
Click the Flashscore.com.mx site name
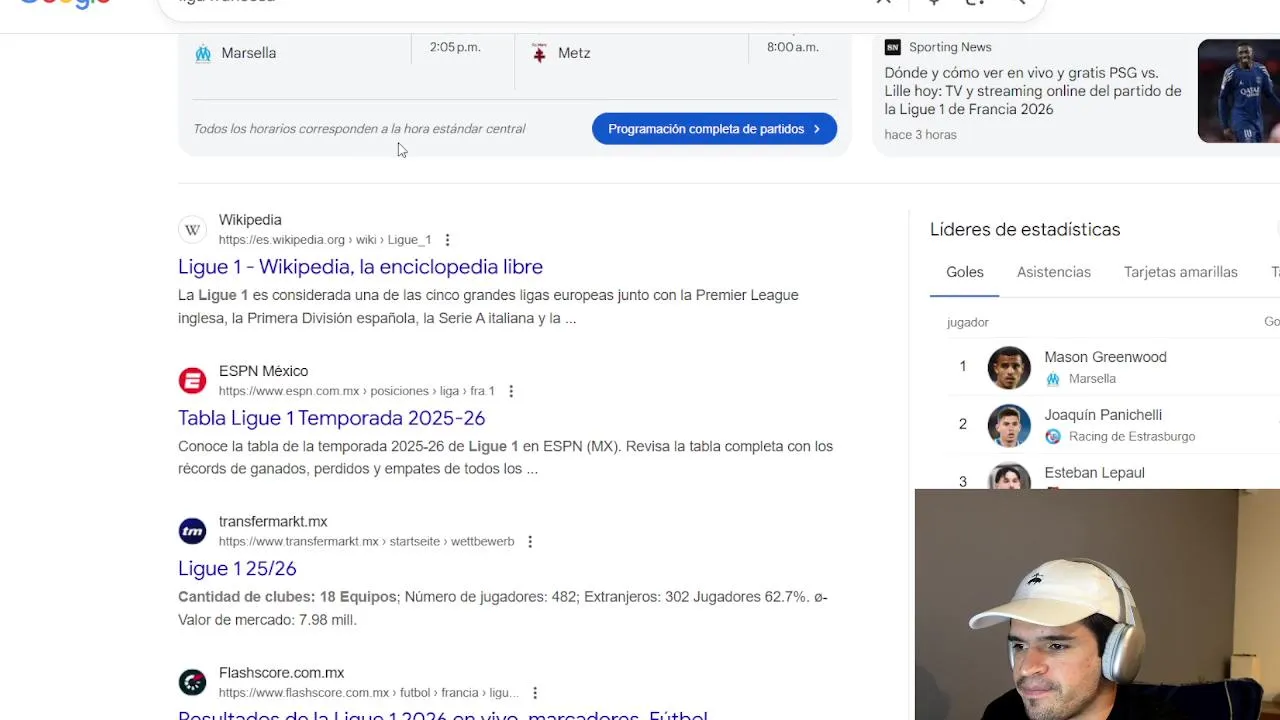tap(281, 673)
